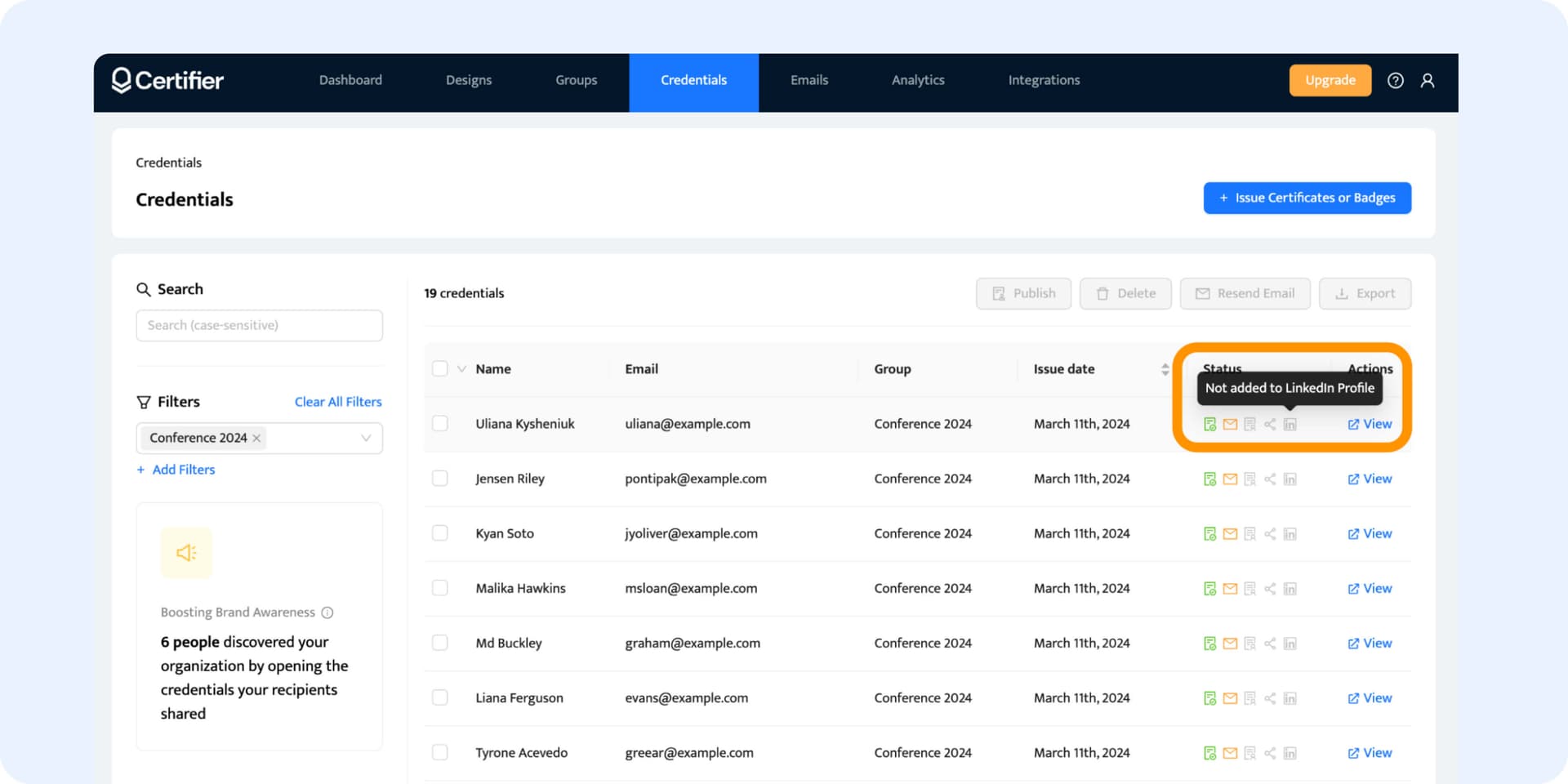Viewport: 1568px width, 784px height.
Task: Select the Md Buckley row checkbox
Action: [x=440, y=643]
